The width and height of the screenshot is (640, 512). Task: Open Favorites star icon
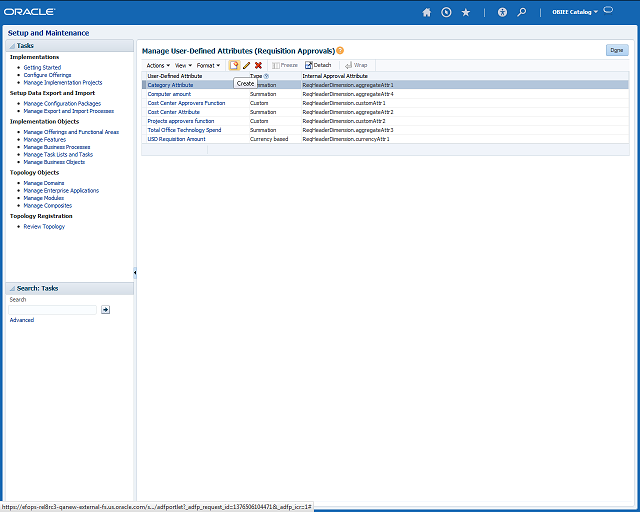point(466,12)
